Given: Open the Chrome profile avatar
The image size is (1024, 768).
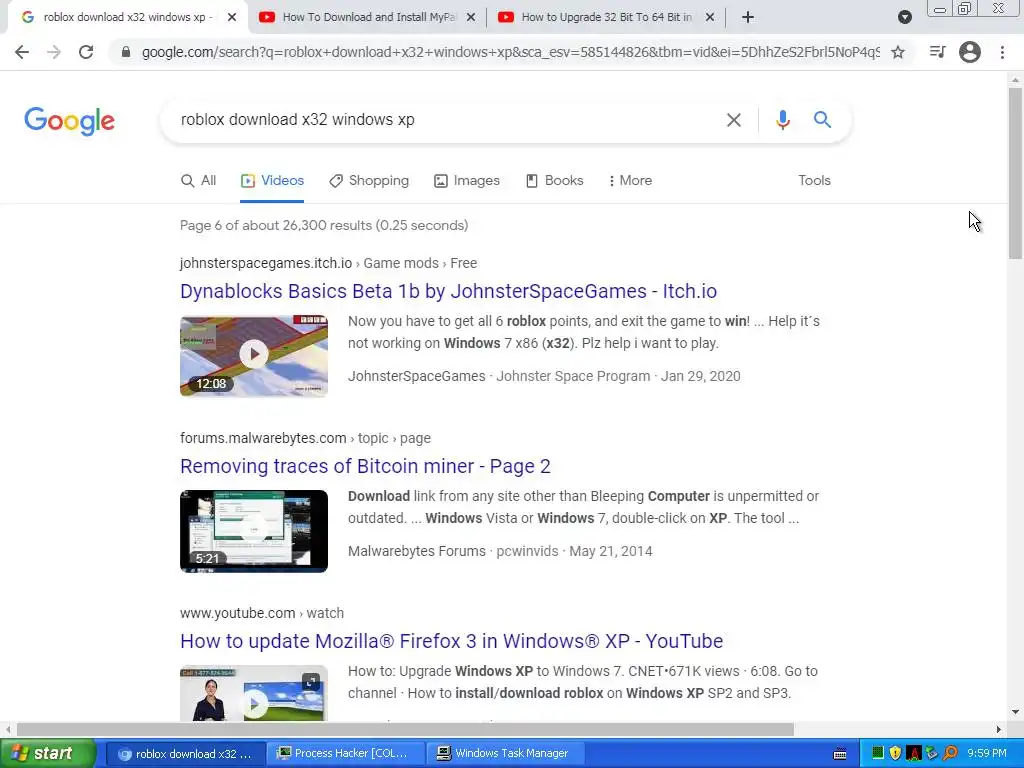Looking at the screenshot, I should click(x=970, y=52).
